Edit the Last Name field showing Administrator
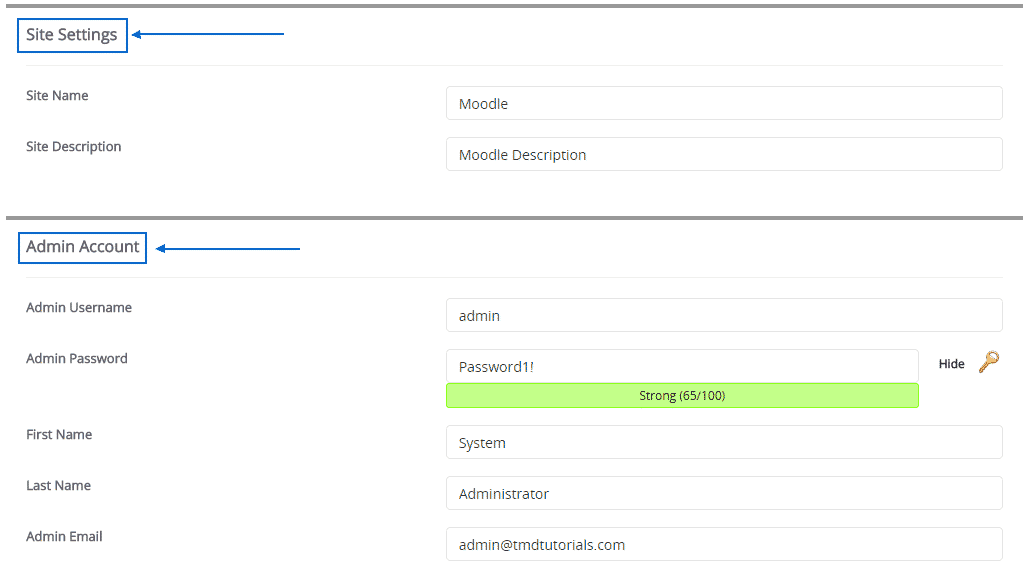 point(723,493)
